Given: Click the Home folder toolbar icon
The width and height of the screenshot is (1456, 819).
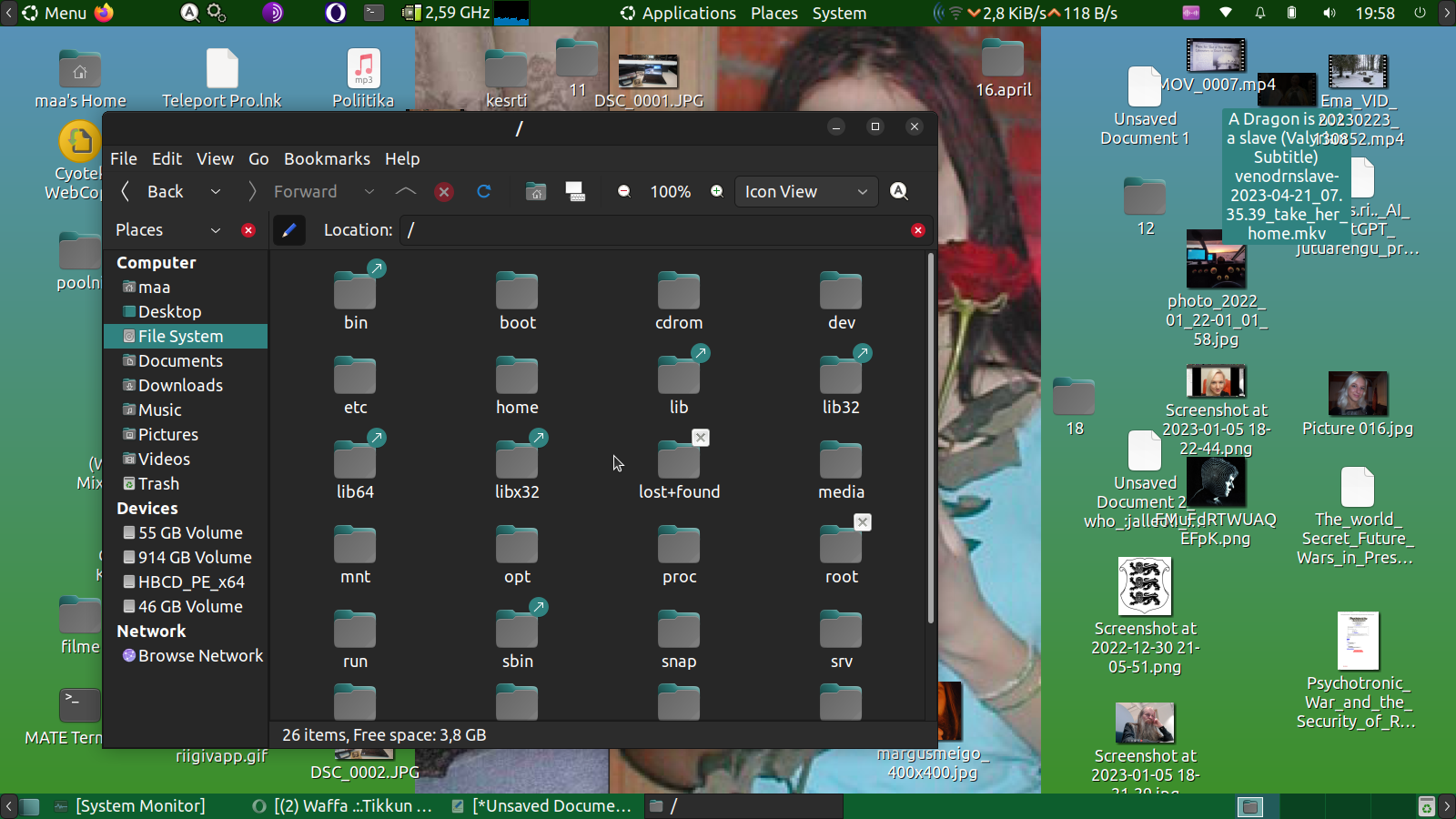Looking at the screenshot, I should click(536, 191).
